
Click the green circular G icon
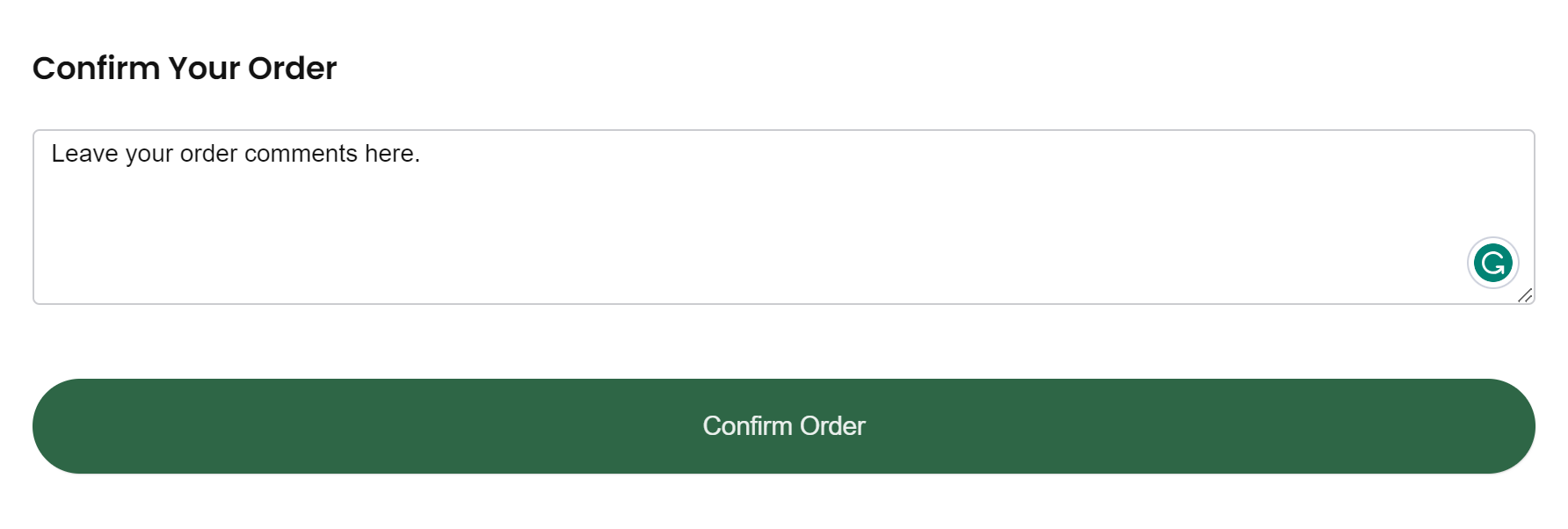click(1492, 263)
